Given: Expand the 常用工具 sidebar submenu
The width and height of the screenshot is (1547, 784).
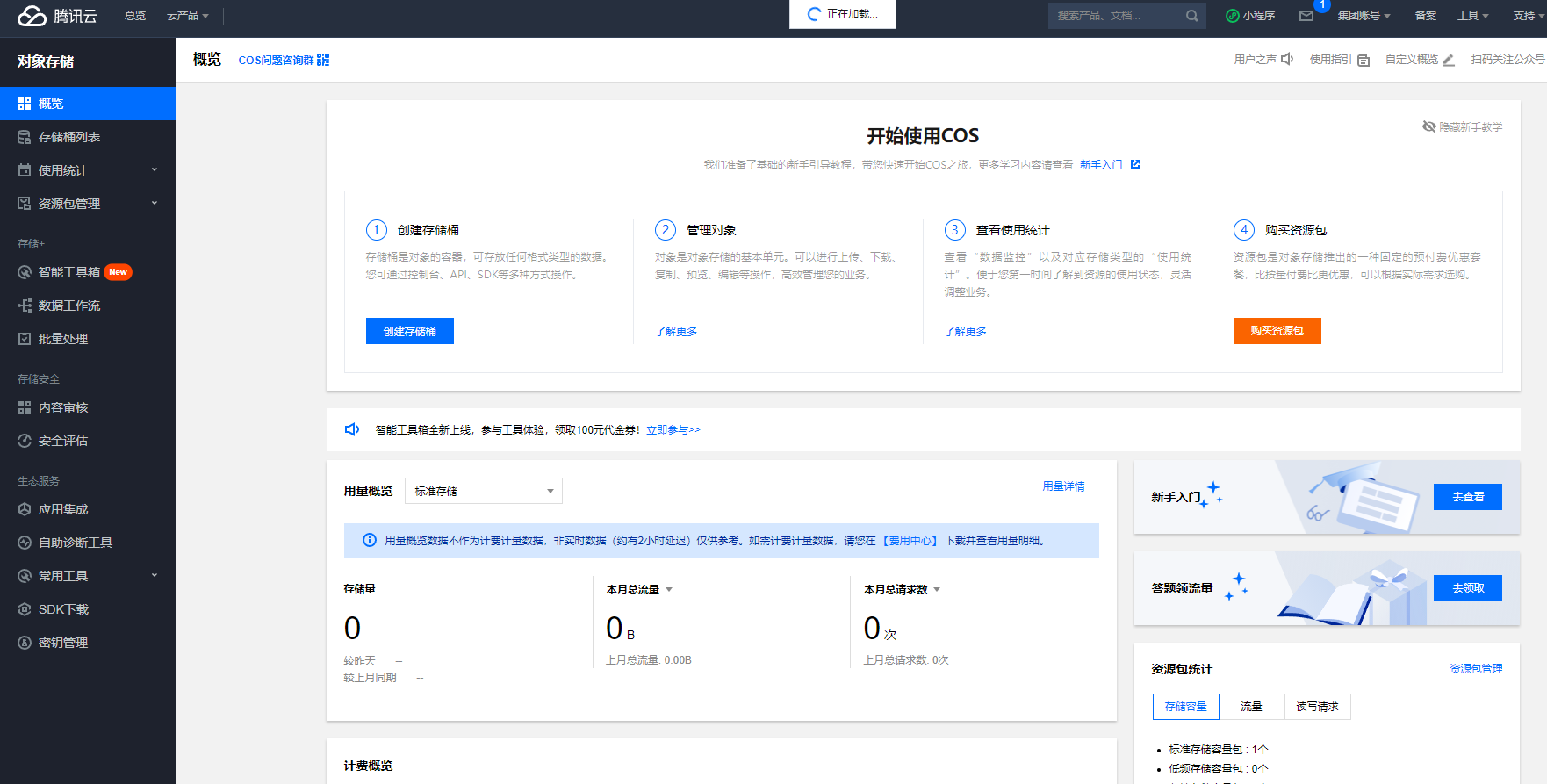Looking at the screenshot, I should [x=155, y=576].
